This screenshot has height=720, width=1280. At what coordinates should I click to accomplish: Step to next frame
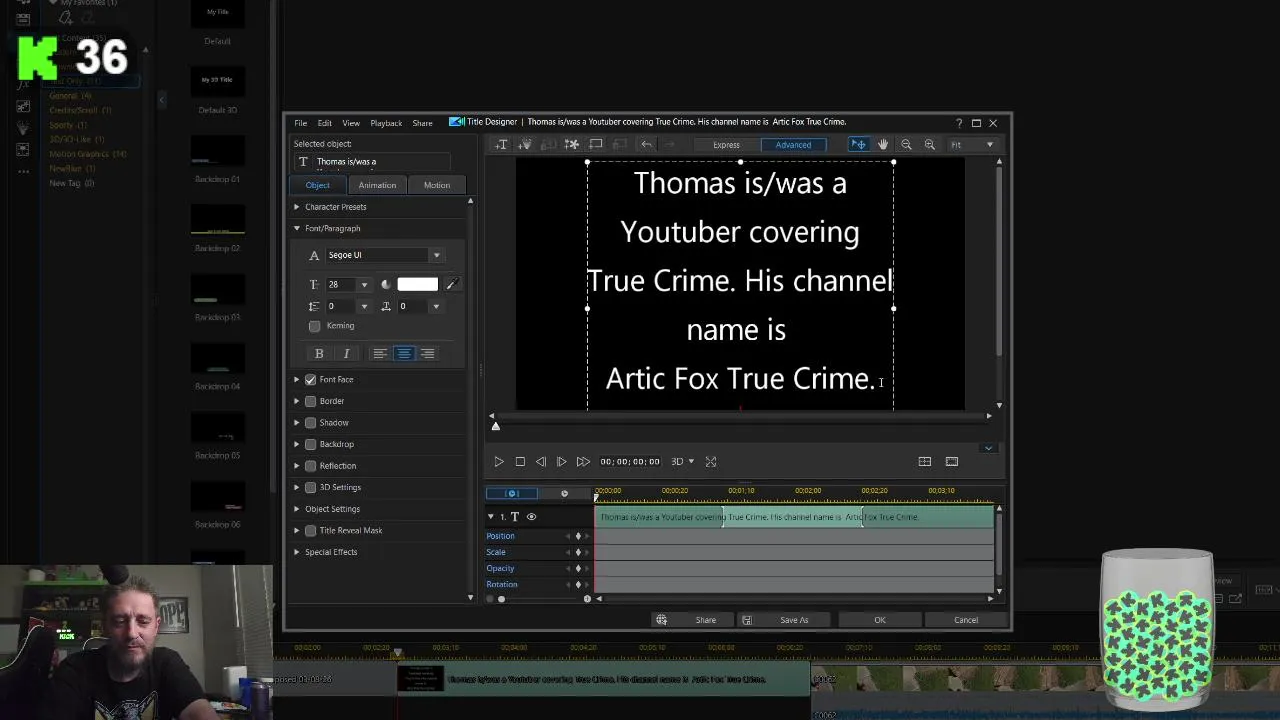[561, 461]
